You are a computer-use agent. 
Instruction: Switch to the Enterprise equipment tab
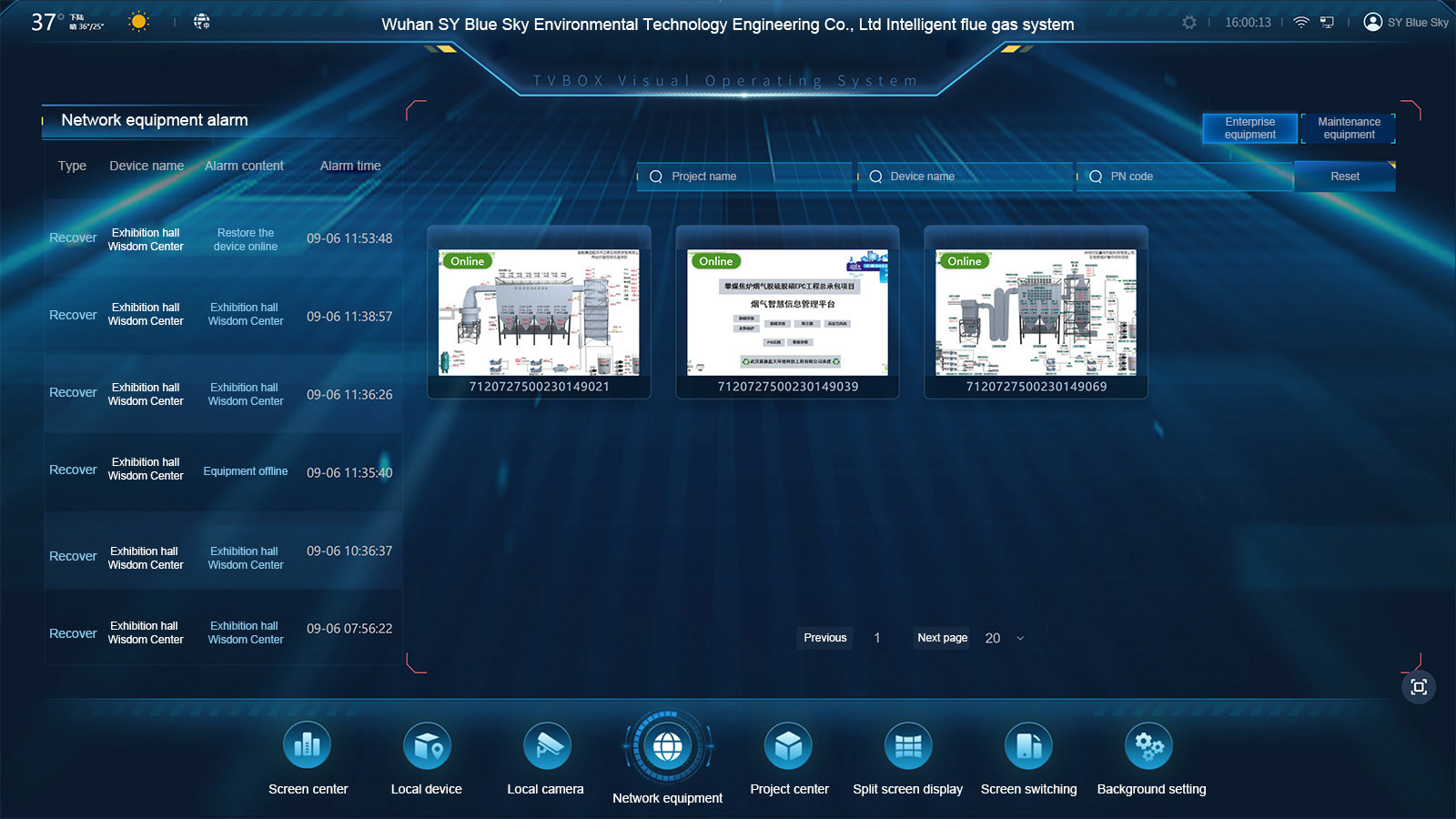tap(1250, 128)
